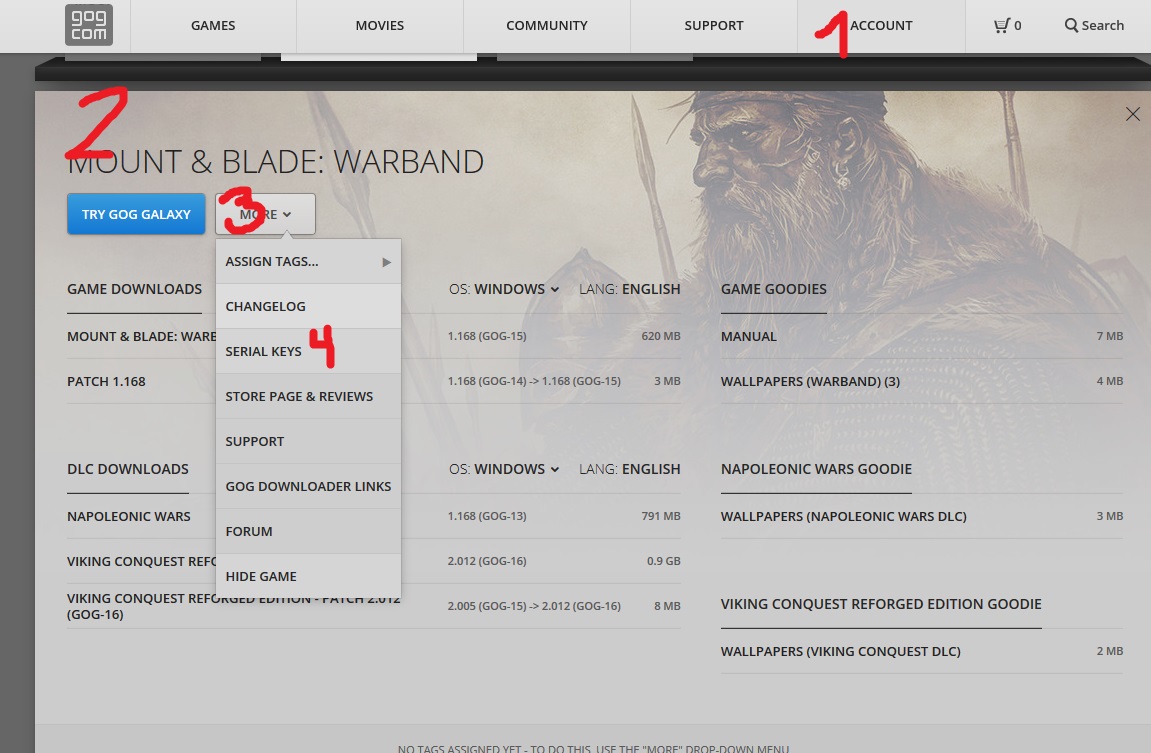Download Viking Conquest Patch 2.012 (GOG-16)
The width and height of the screenshot is (1151, 753).
pos(374,606)
